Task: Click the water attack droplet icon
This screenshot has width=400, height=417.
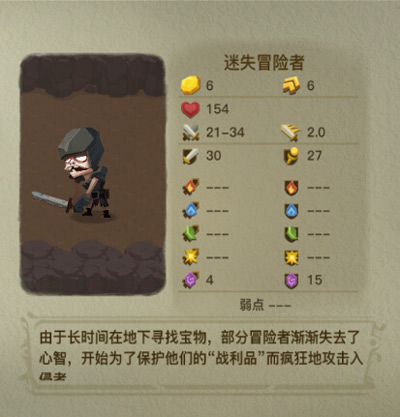Action: click(x=191, y=210)
